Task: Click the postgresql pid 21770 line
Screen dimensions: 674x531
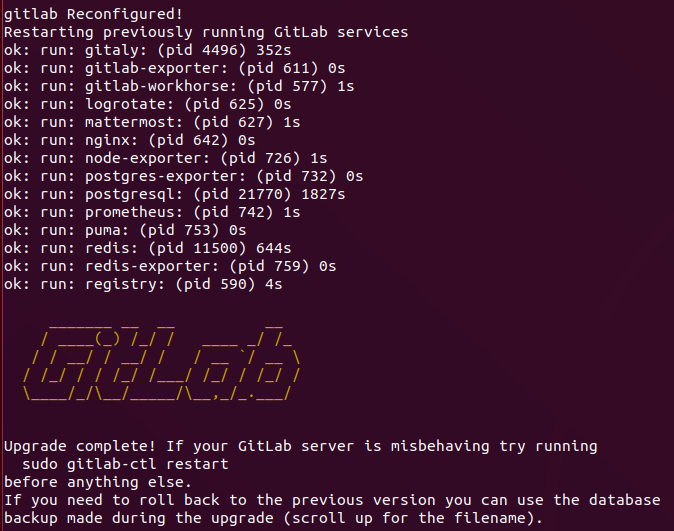Action: (x=175, y=195)
